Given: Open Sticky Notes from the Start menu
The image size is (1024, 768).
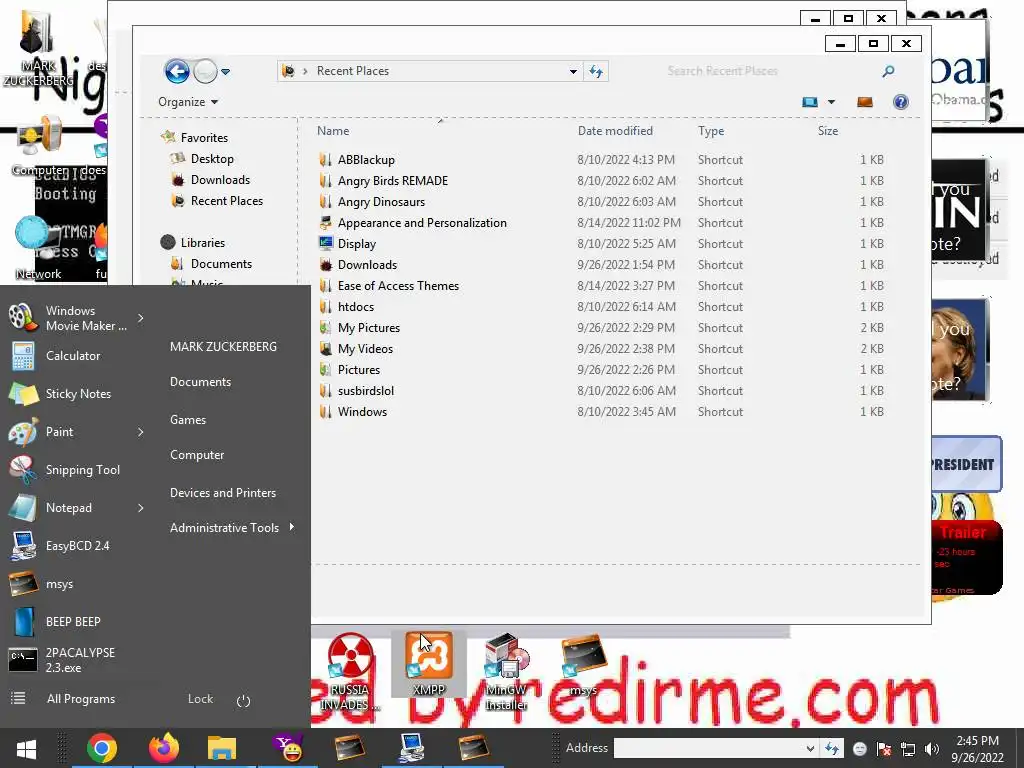Looking at the screenshot, I should (x=78, y=394).
